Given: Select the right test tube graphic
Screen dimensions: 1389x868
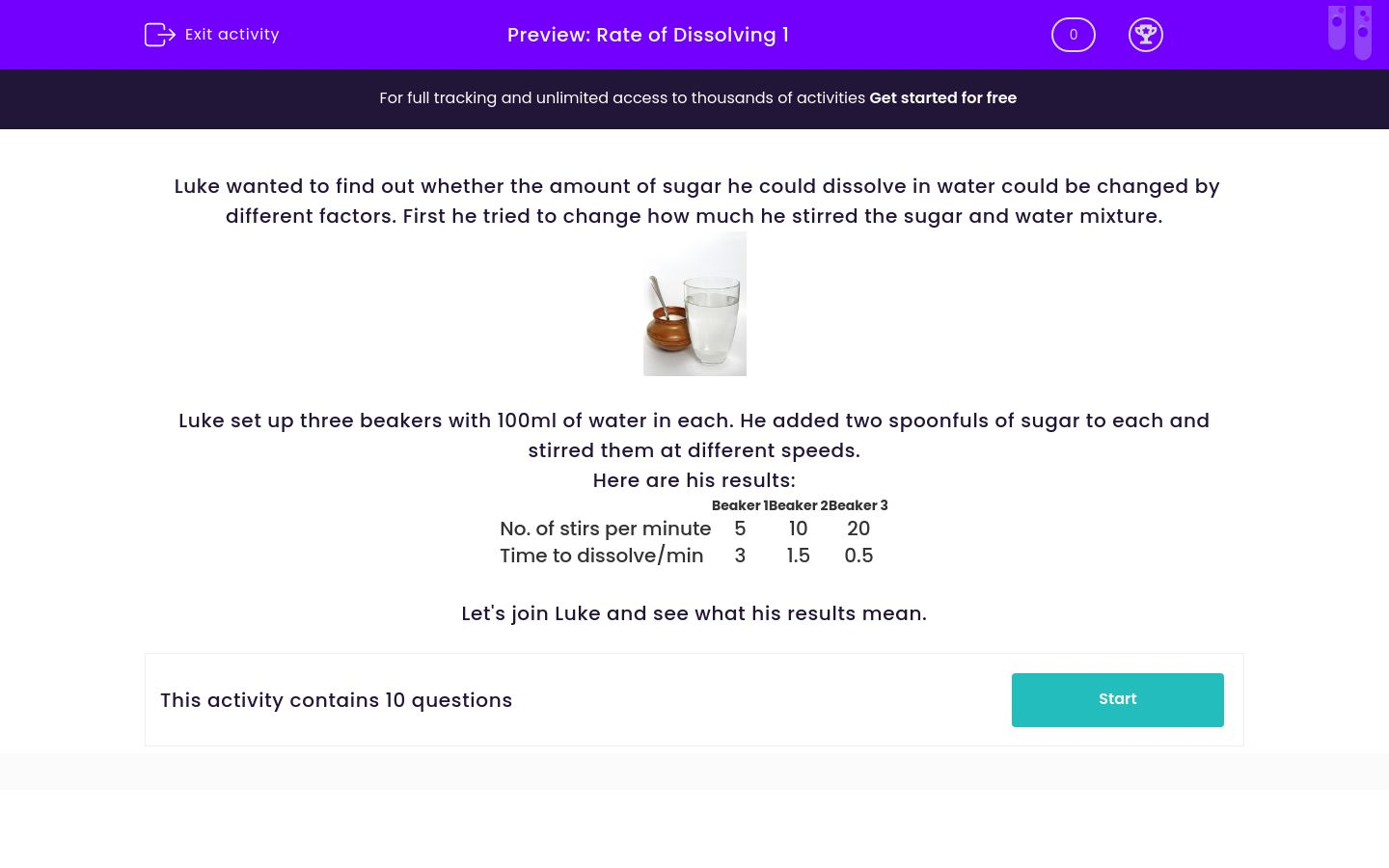Looking at the screenshot, I should tap(1363, 32).
